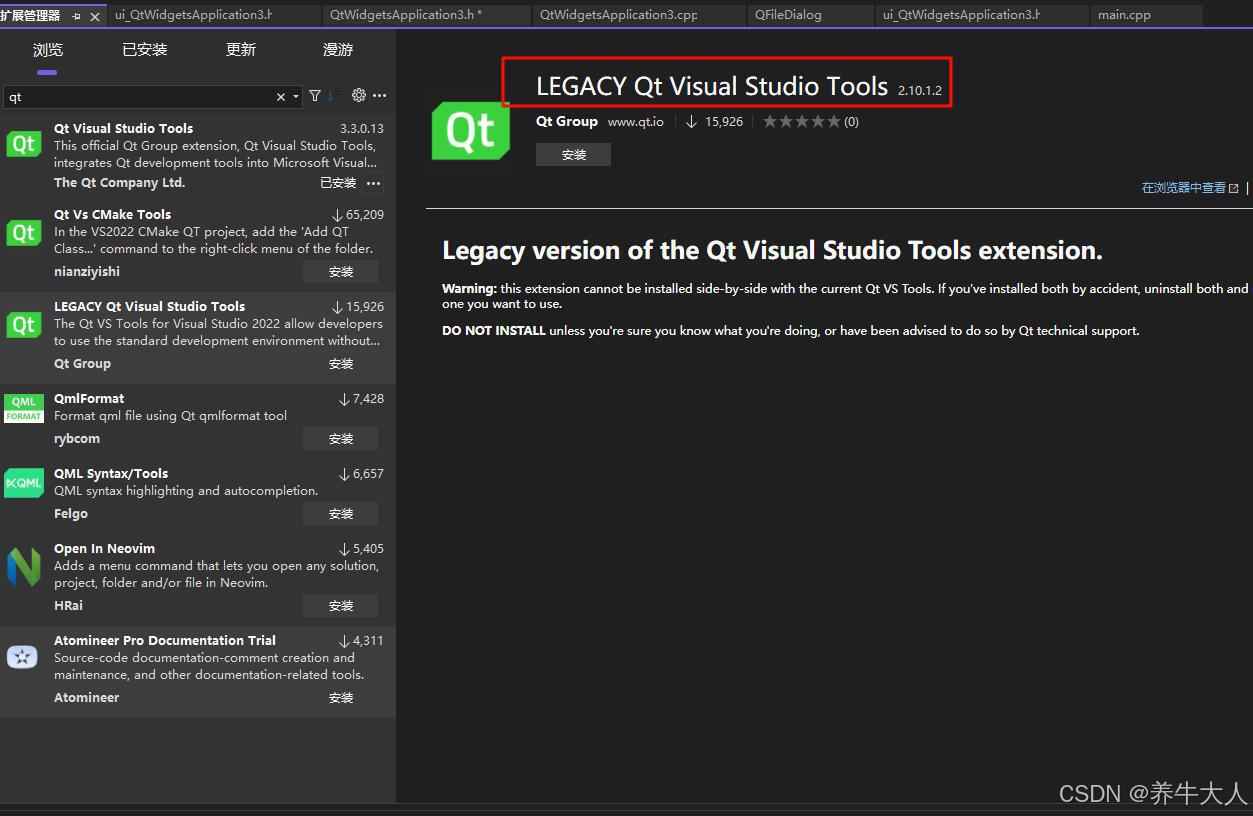Install Qt Vs CMake Tools

[341, 272]
